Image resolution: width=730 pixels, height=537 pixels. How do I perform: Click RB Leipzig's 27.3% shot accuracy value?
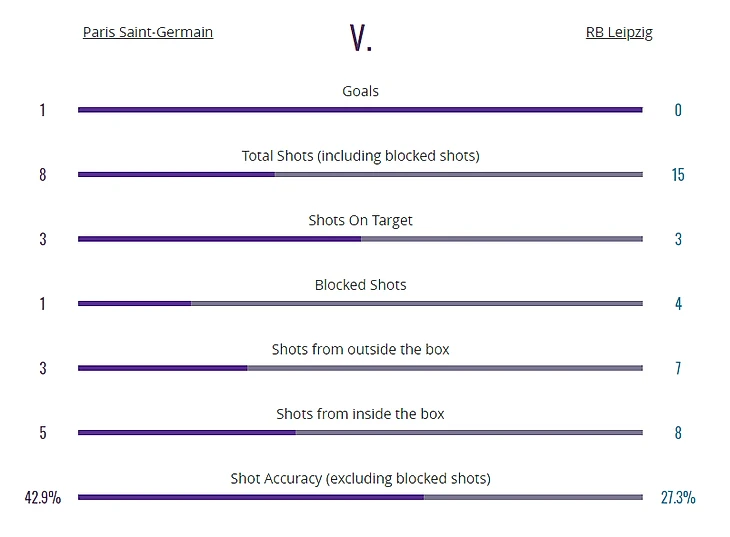[678, 497]
